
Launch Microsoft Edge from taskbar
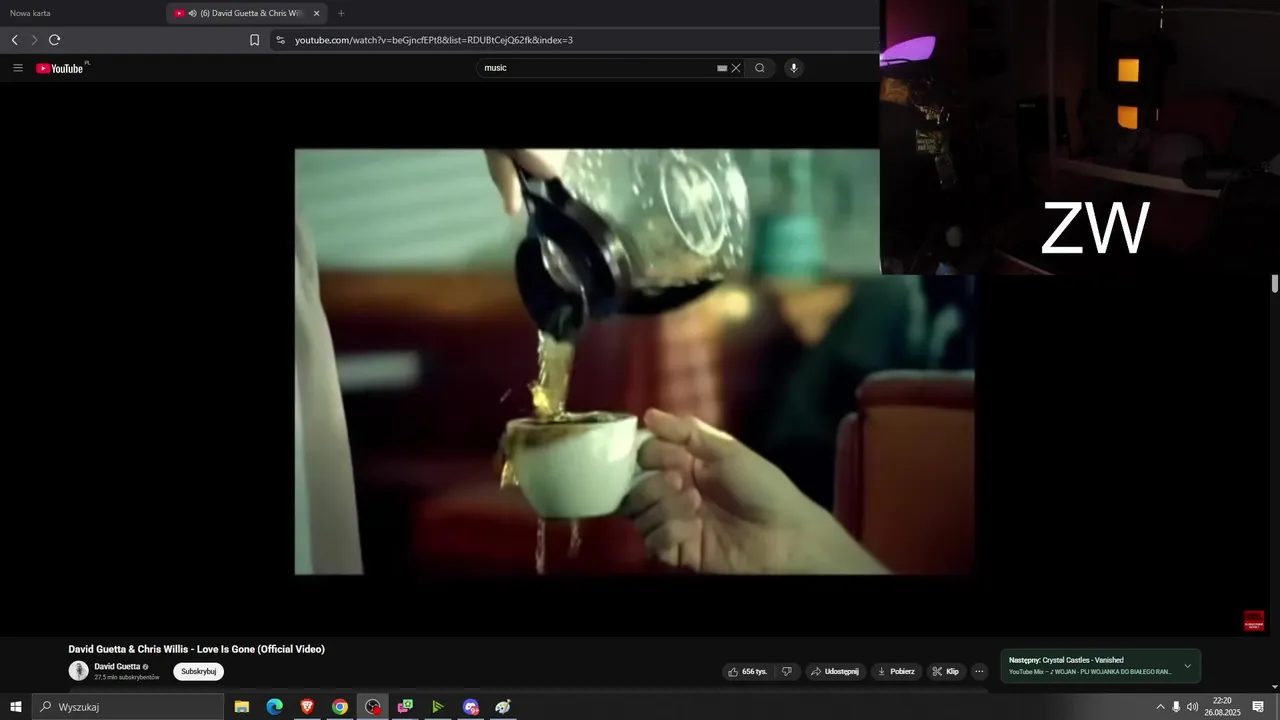(x=275, y=707)
